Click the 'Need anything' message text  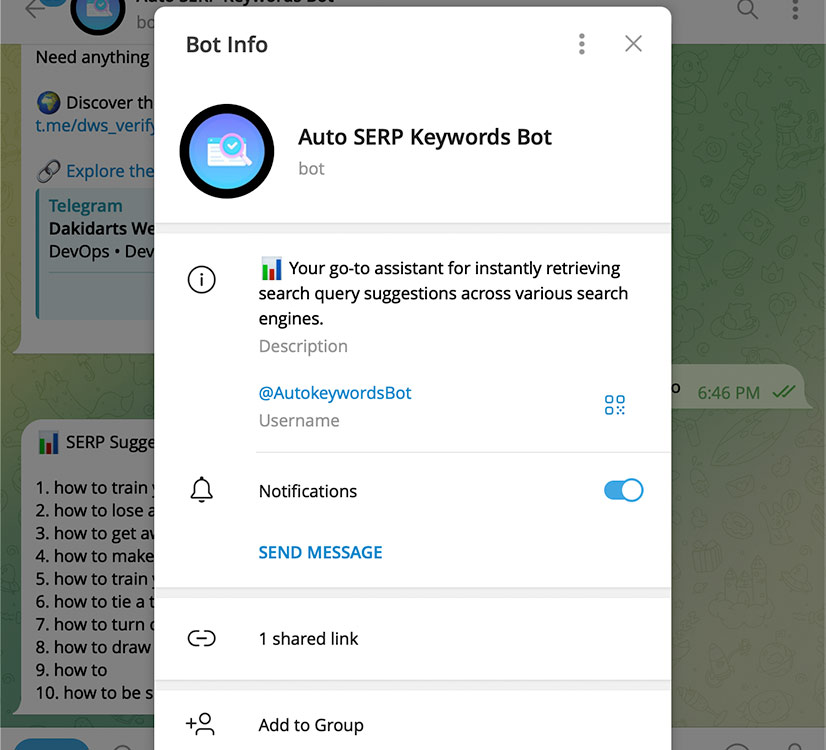[x=93, y=57]
